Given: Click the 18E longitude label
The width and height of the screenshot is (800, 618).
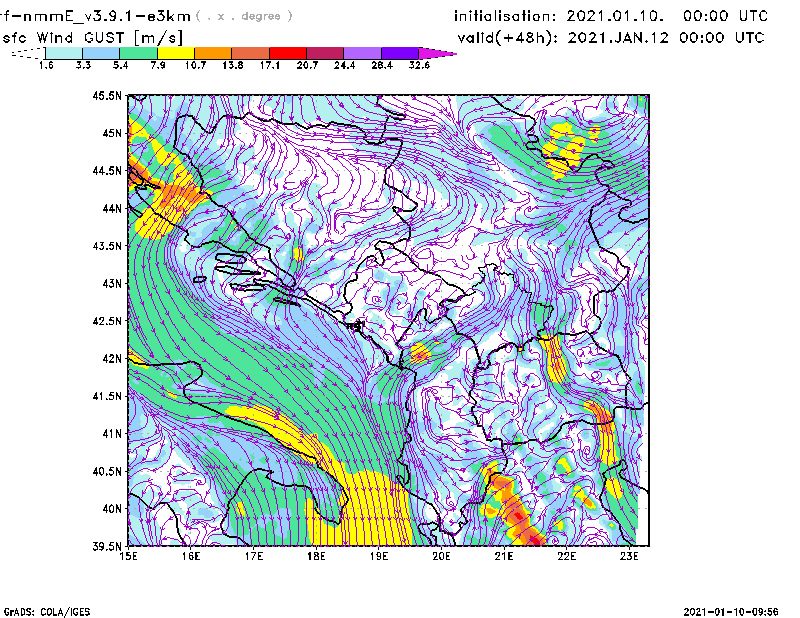Looking at the screenshot, I should [316, 557].
